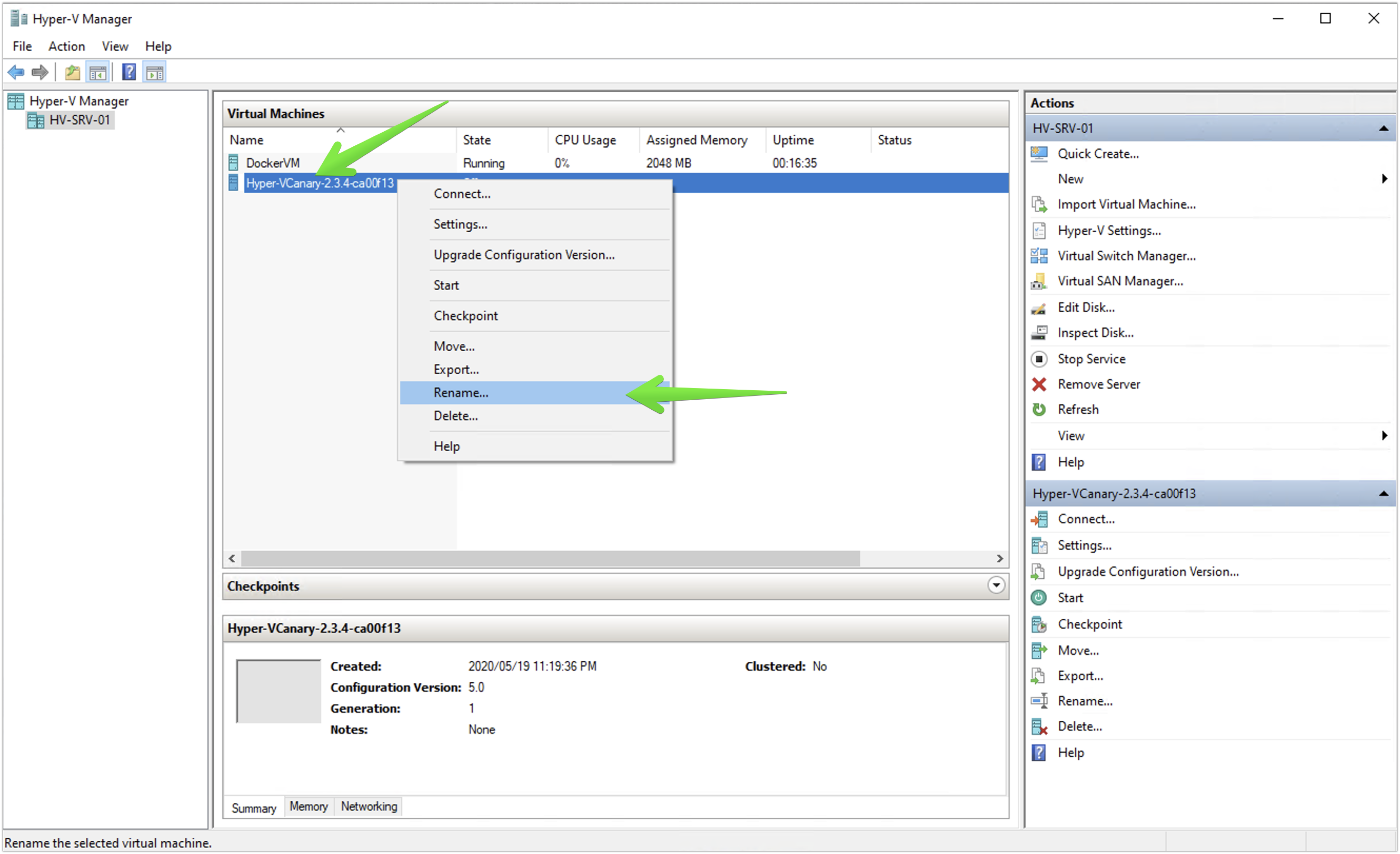Click the Up one level folder icon
Viewport: 1400px width, 854px height.
click(72, 72)
